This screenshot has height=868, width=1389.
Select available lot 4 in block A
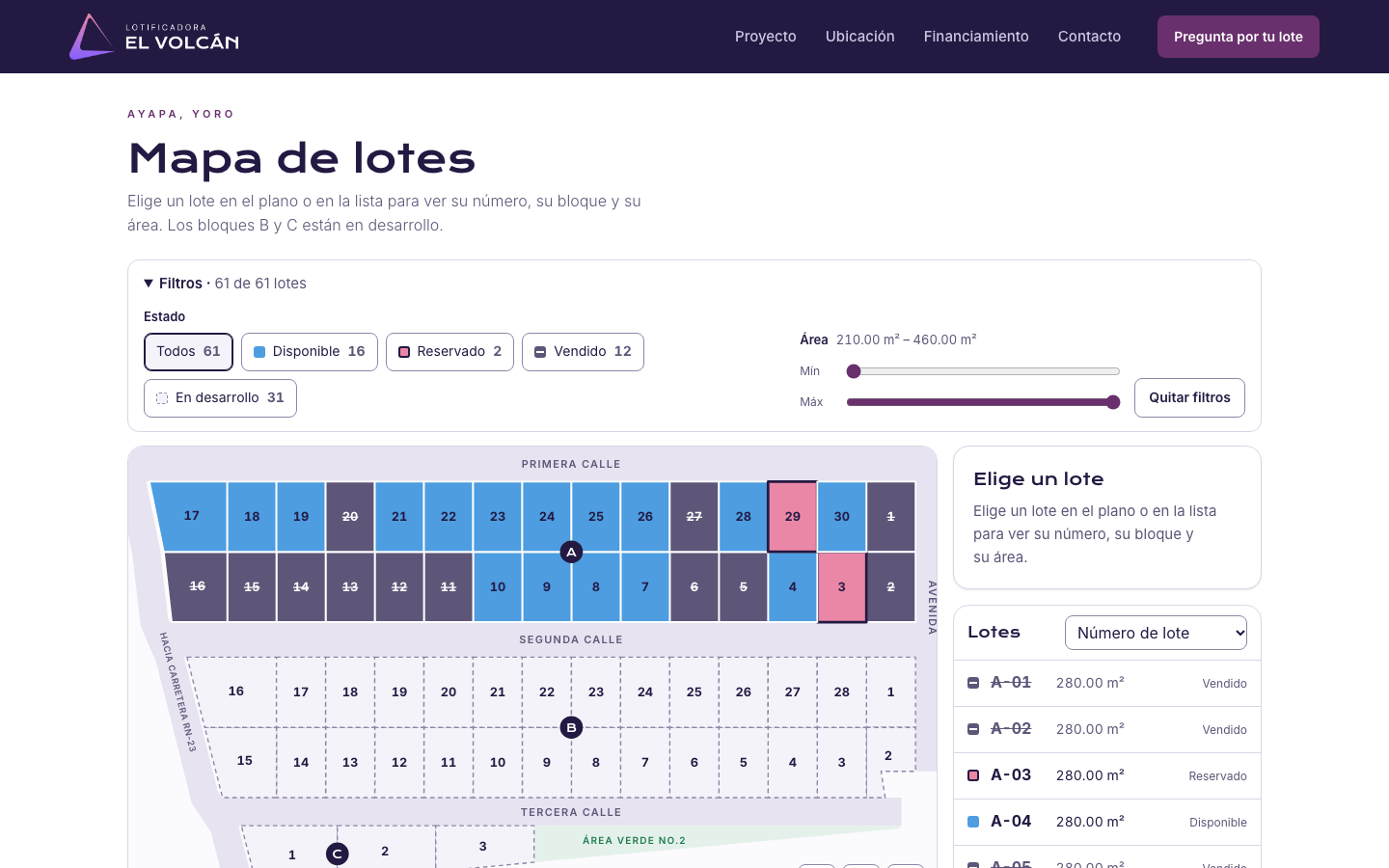coord(792,586)
